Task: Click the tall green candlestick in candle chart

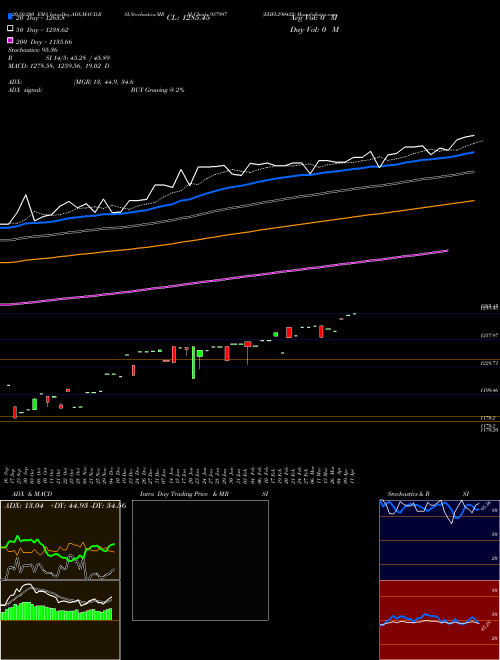Action: tap(194, 362)
